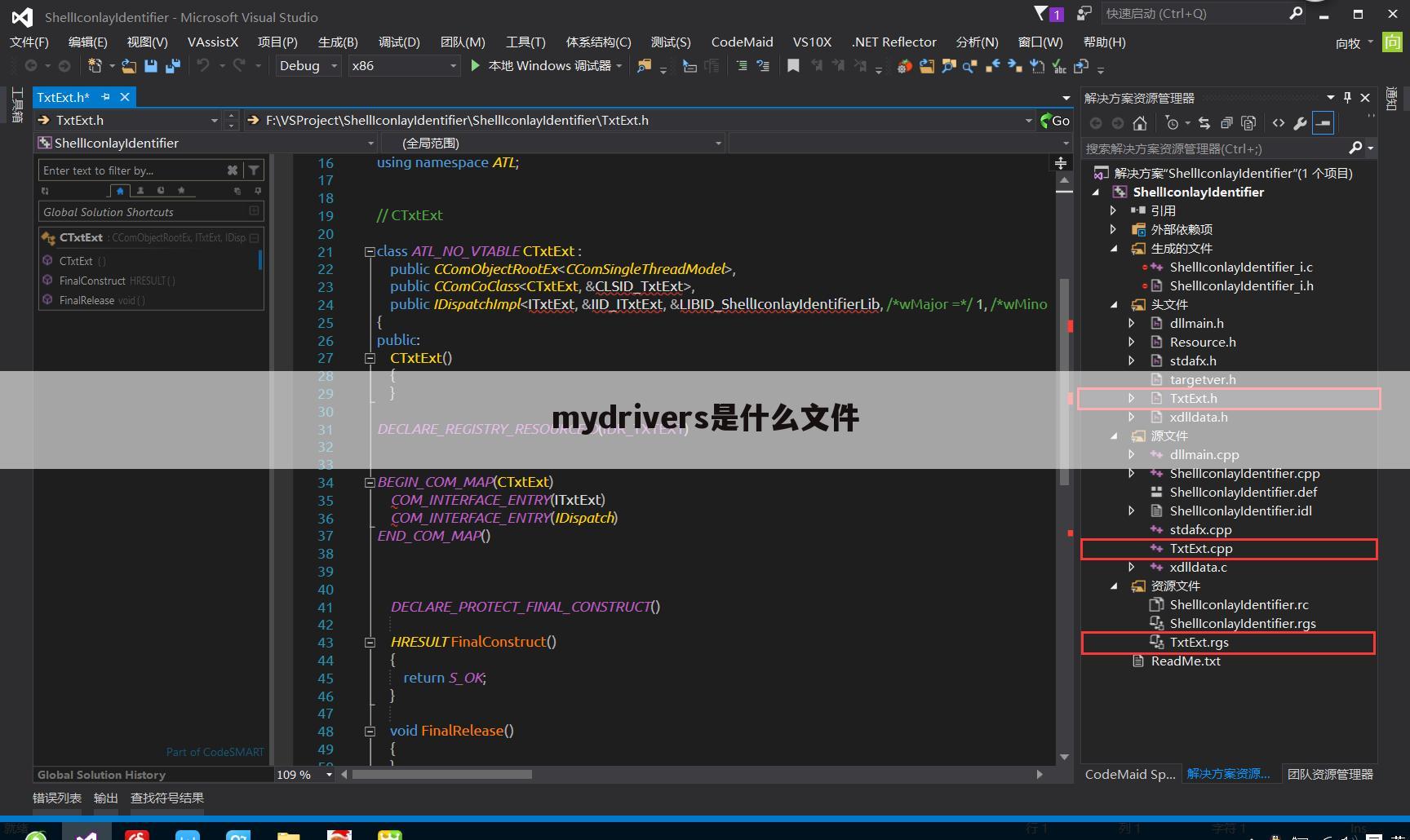Open the 错误列表 panel tab
The width and height of the screenshot is (1410, 840).
57,798
